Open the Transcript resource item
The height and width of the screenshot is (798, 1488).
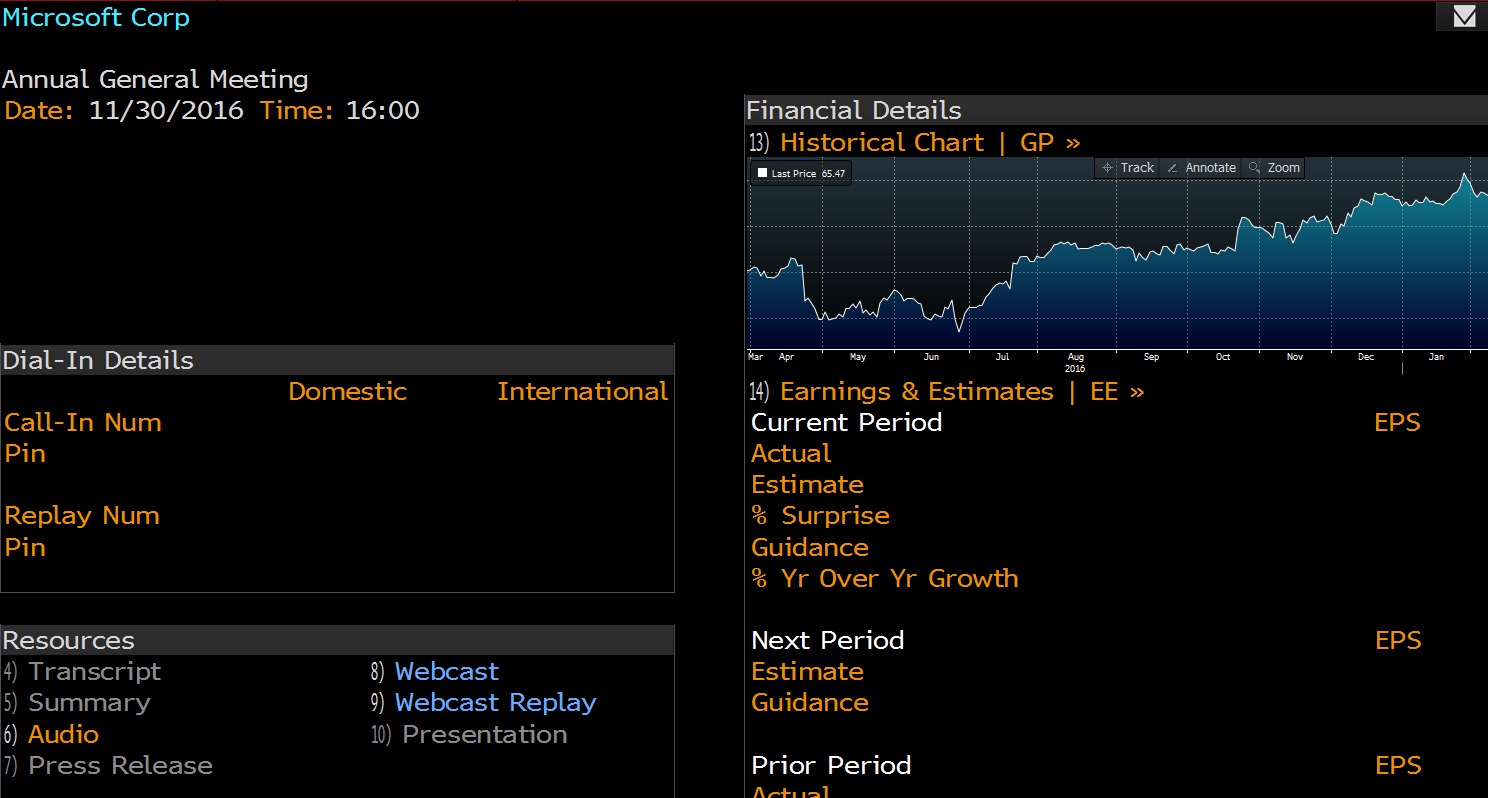94,671
